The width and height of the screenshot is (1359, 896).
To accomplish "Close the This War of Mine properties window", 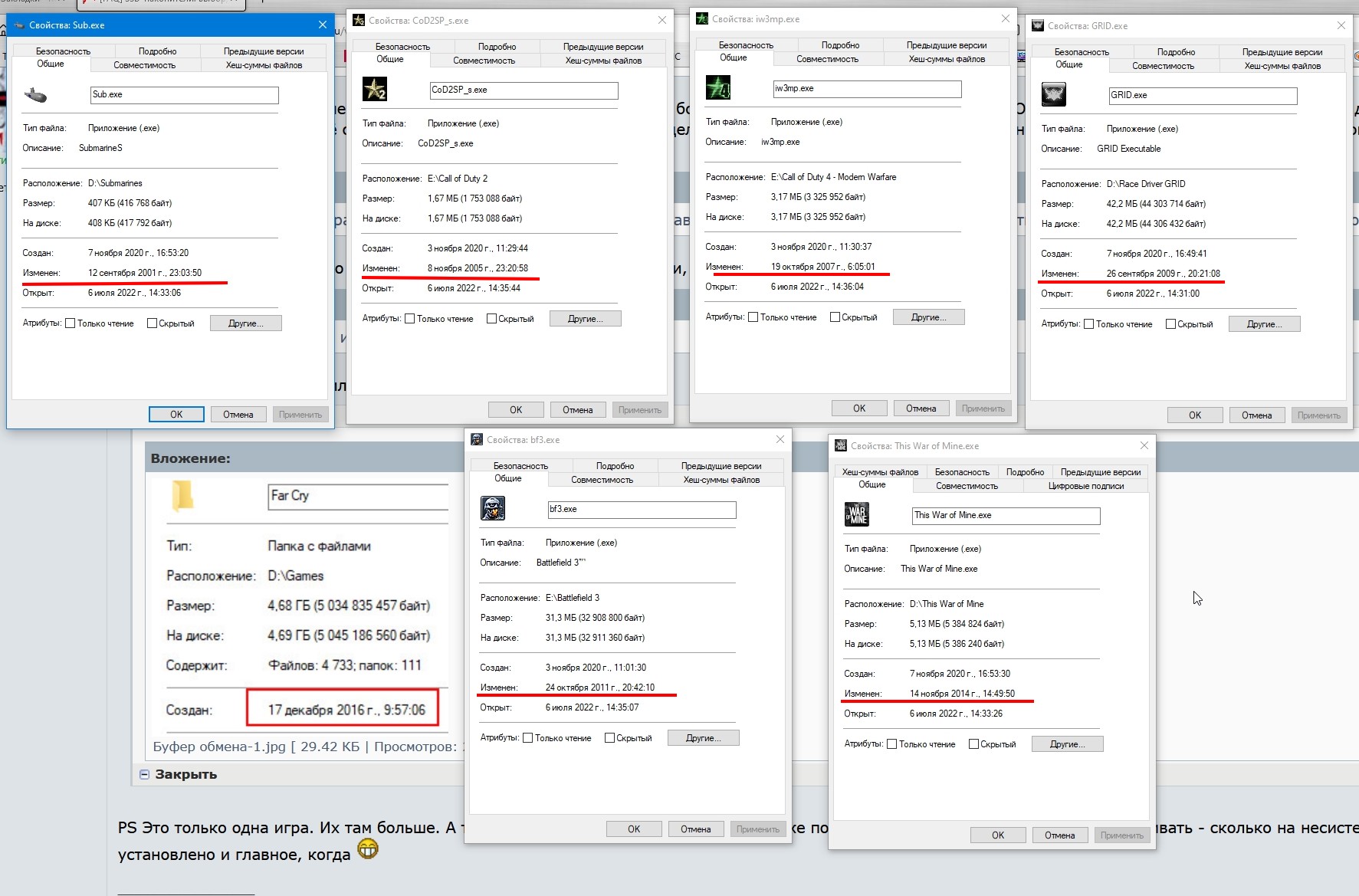I will click(1144, 446).
